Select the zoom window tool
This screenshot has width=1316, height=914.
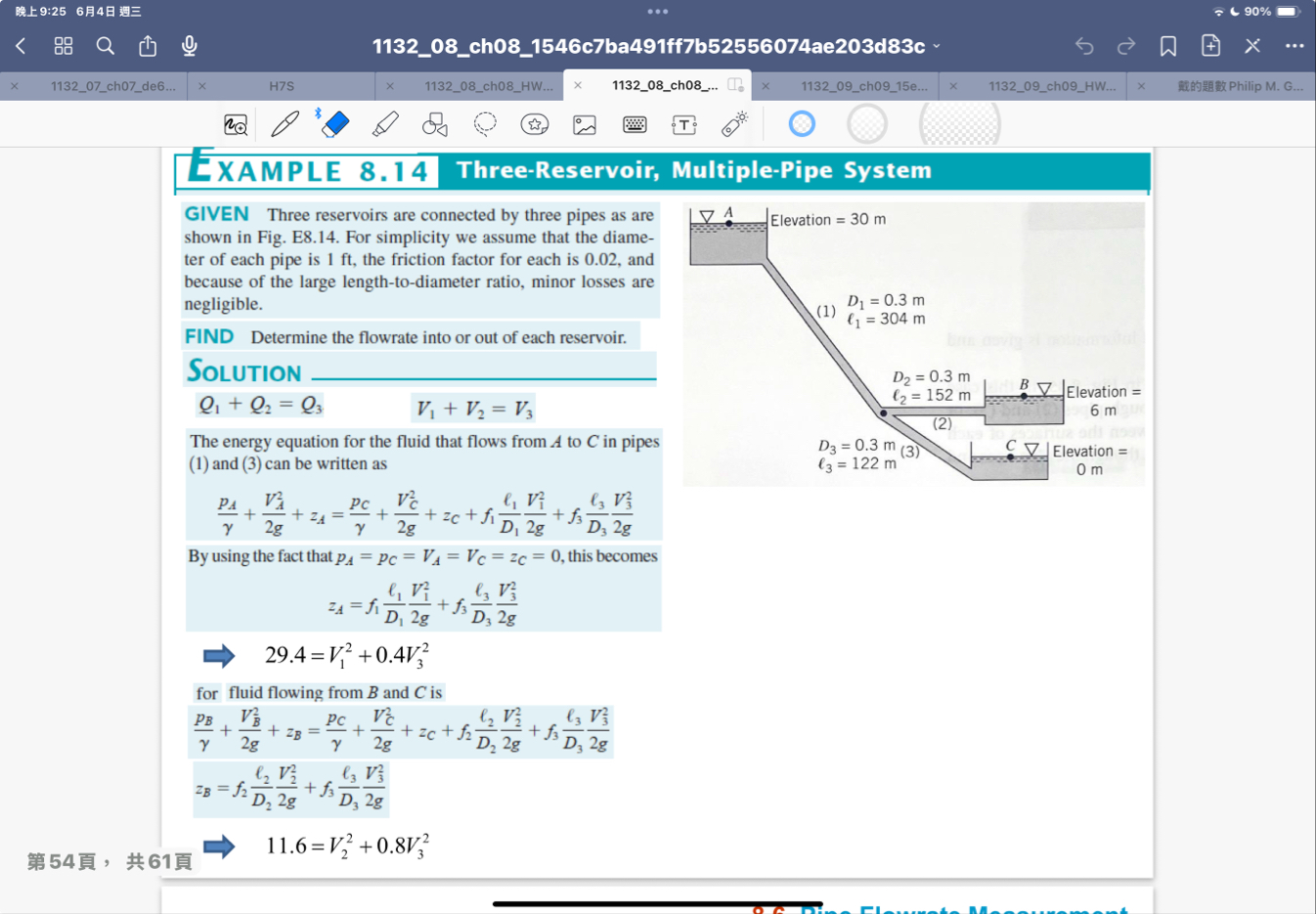click(x=236, y=124)
